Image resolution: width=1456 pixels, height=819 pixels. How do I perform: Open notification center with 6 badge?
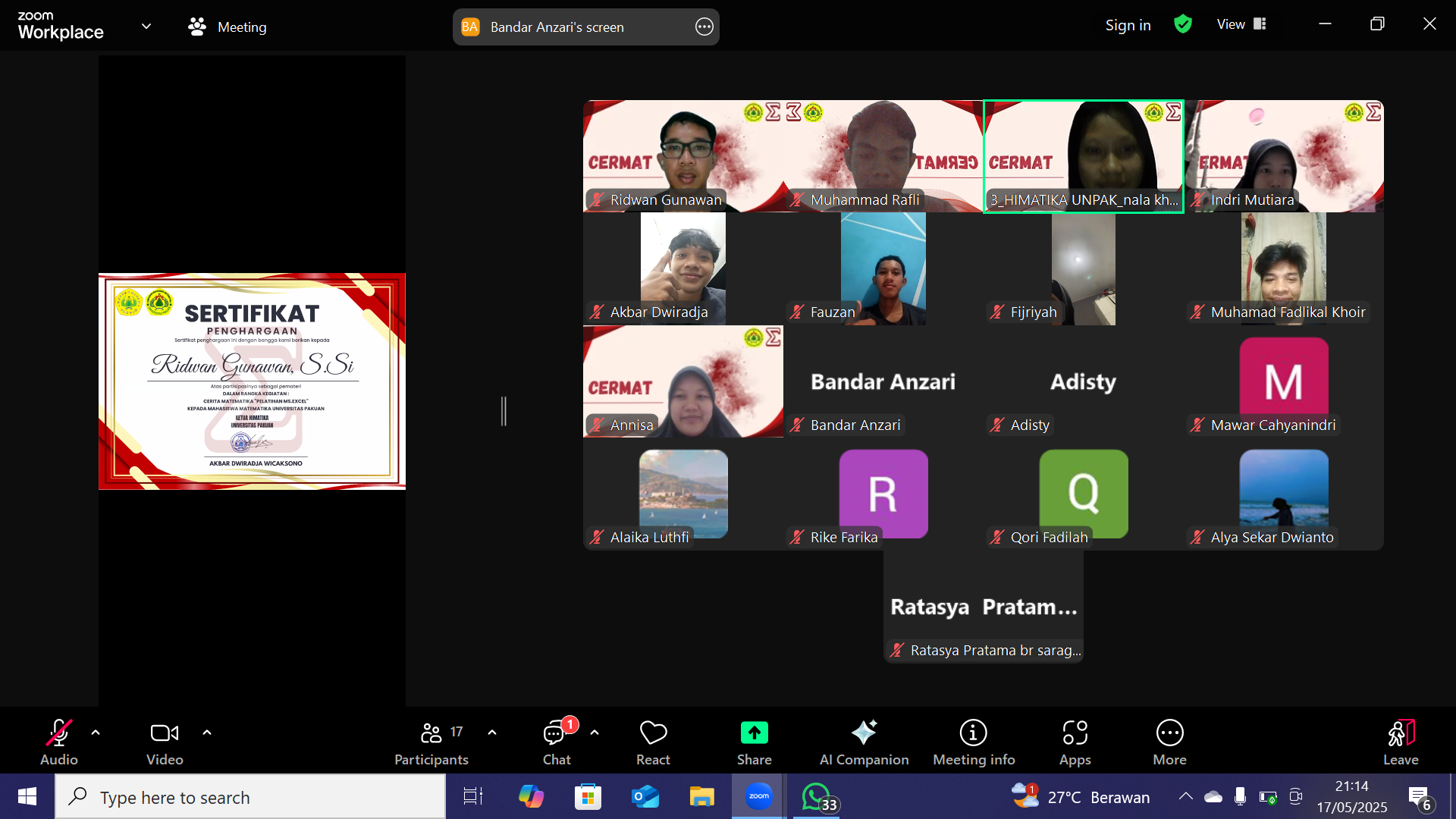(1420, 797)
